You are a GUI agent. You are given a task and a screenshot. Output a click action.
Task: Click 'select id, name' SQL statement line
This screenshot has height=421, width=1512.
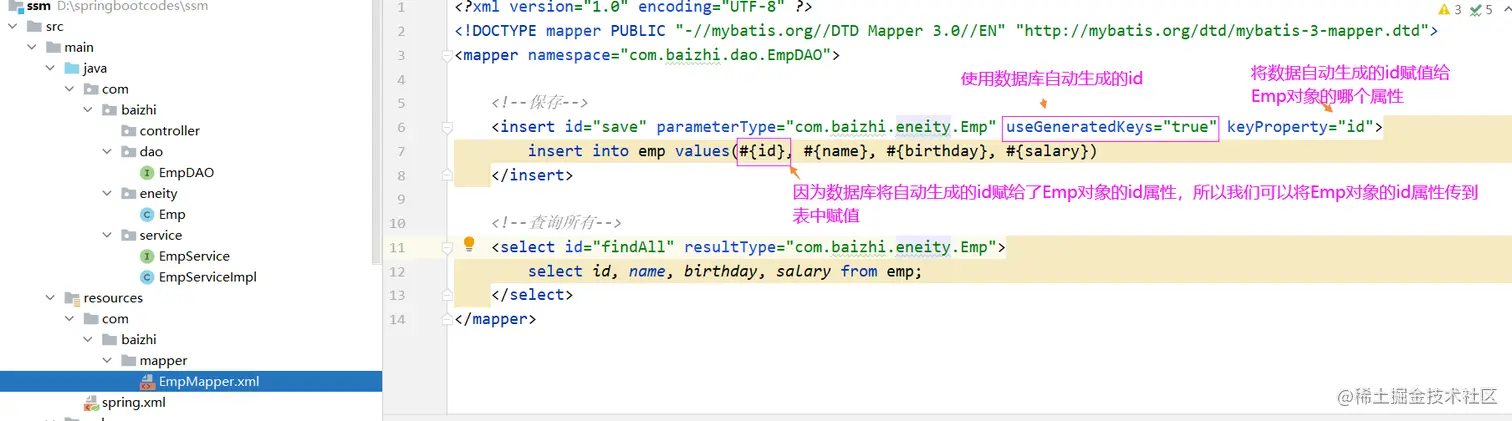coord(725,271)
